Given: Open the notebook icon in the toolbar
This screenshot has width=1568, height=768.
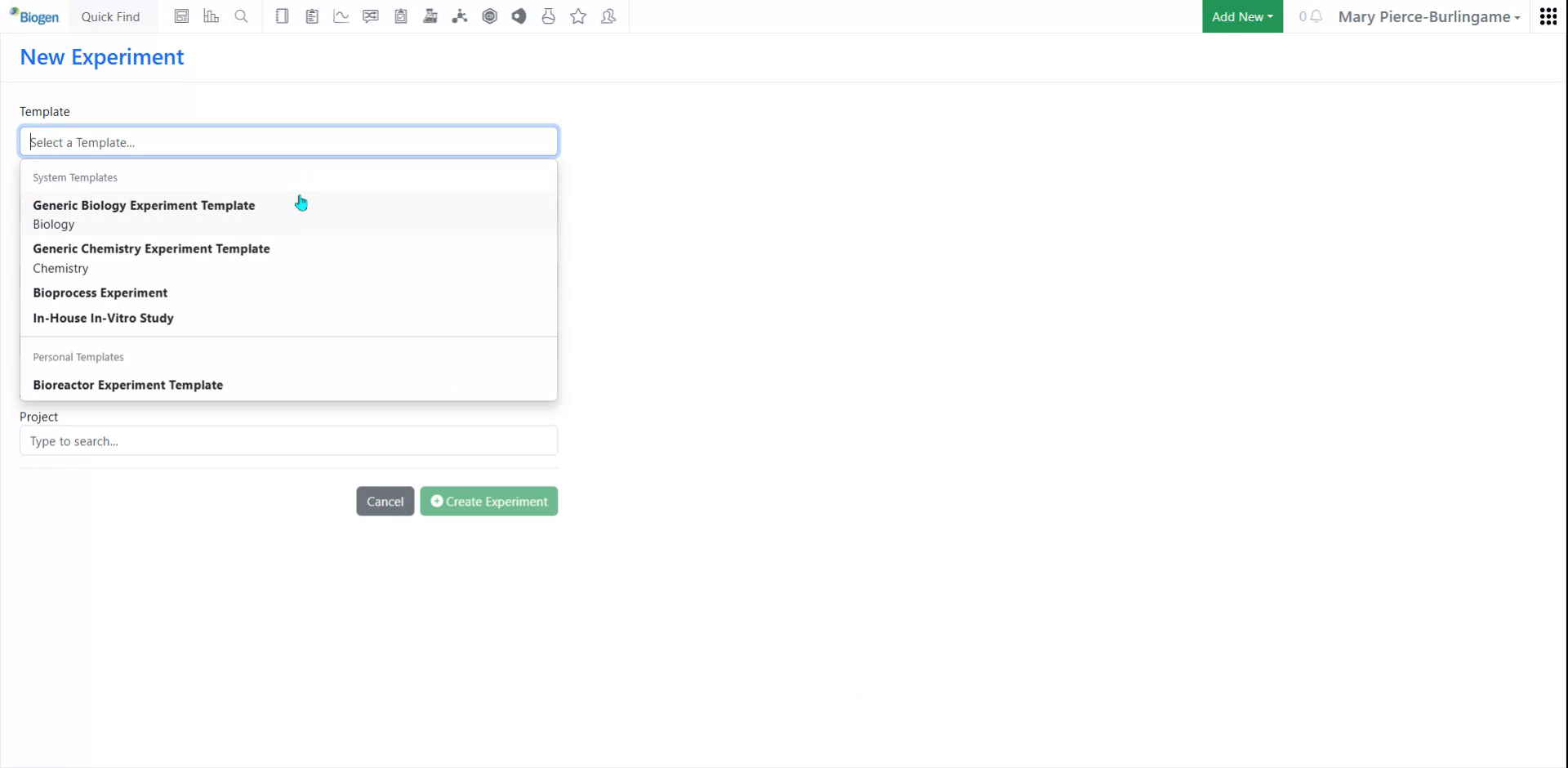Looking at the screenshot, I should point(282,16).
